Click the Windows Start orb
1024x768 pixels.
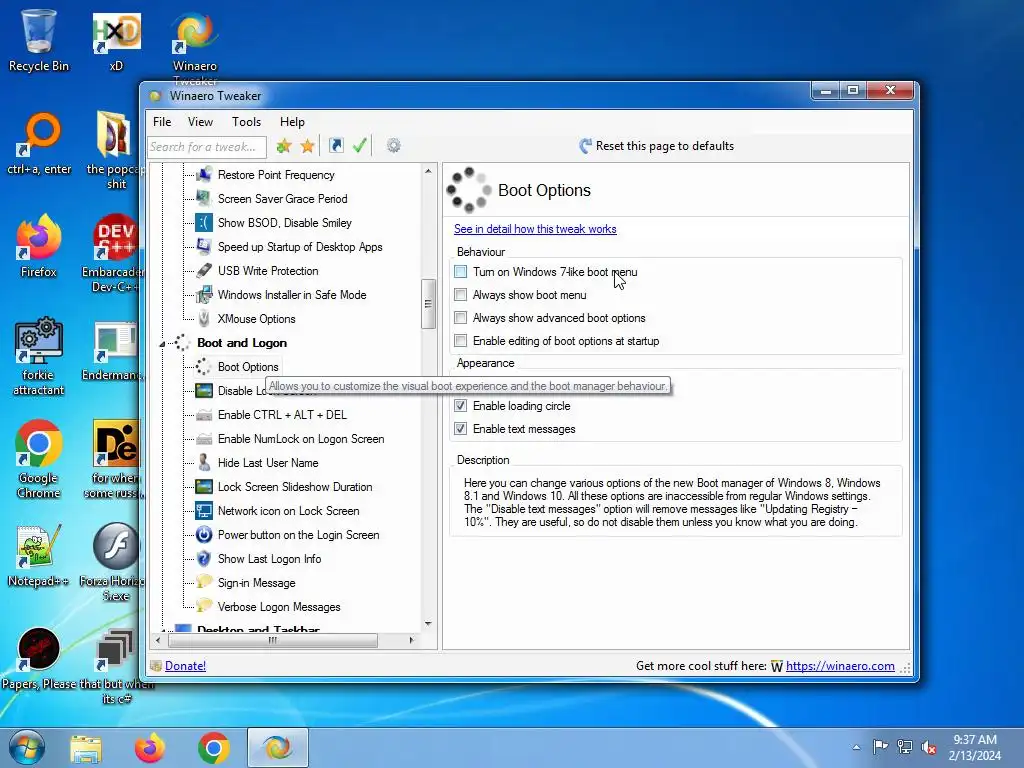click(27, 748)
